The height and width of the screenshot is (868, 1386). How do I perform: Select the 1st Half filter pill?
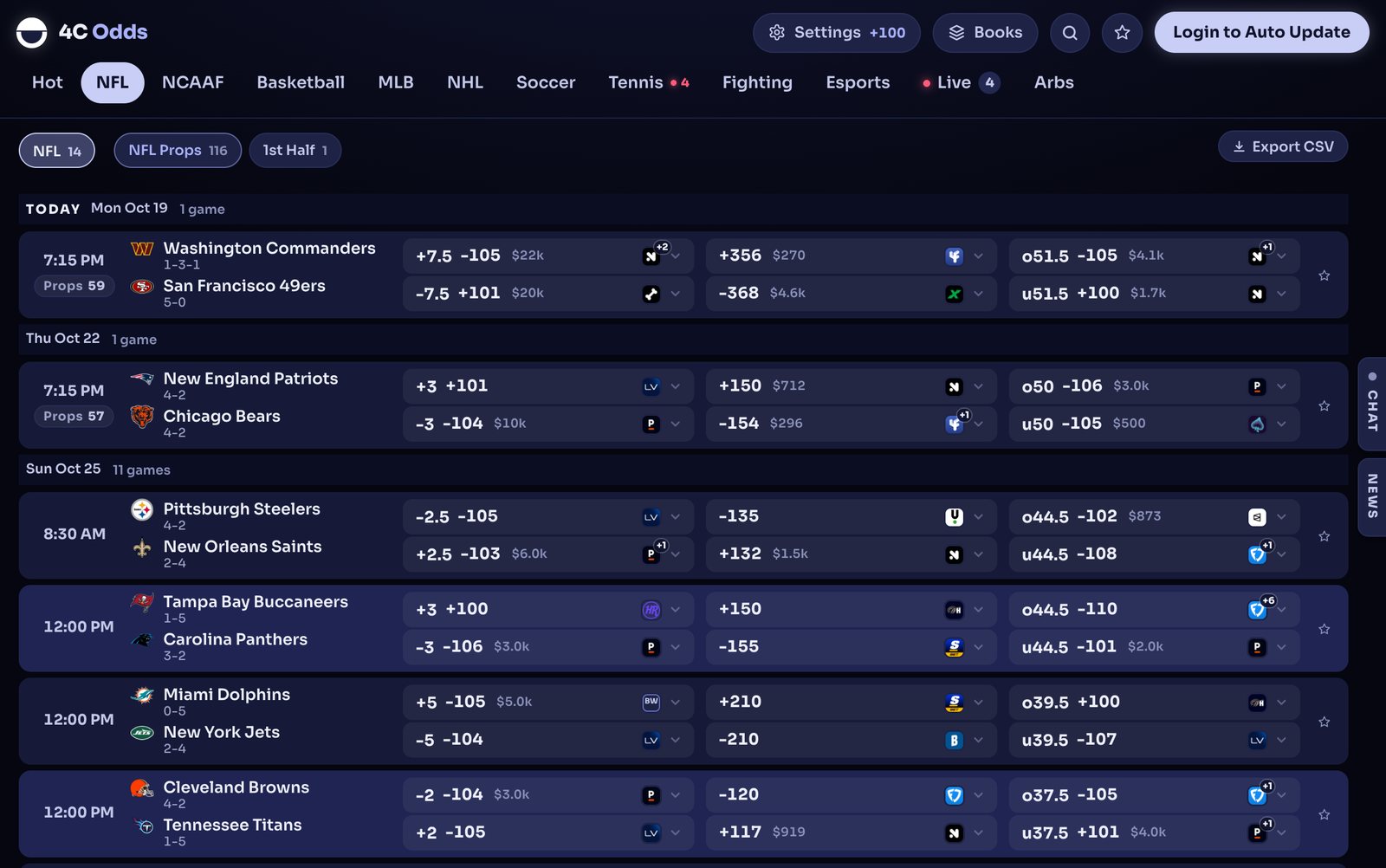[x=295, y=151]
